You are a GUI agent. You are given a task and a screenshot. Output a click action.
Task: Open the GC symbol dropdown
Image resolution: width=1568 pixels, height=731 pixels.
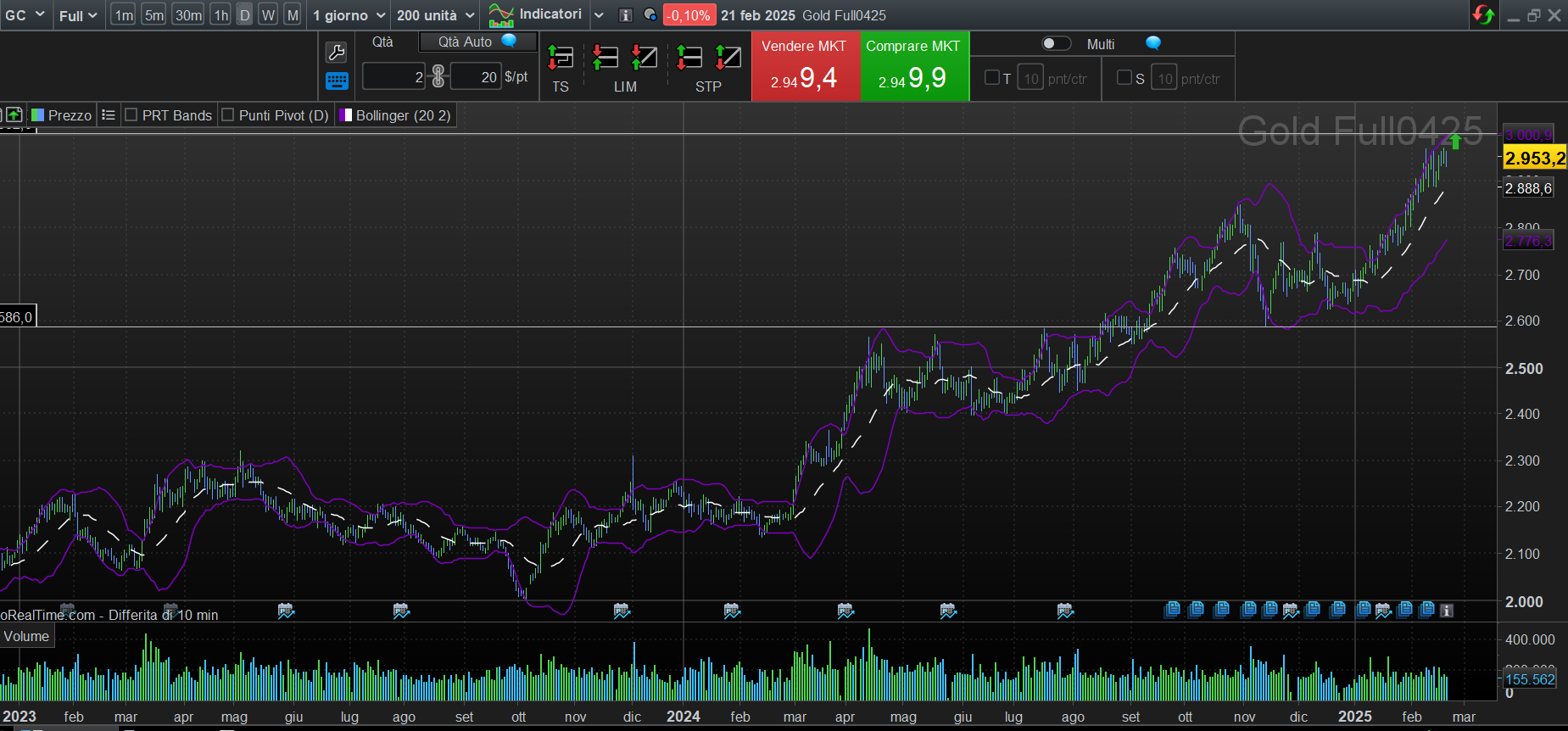pyautogui.click(x=25, y=15)
